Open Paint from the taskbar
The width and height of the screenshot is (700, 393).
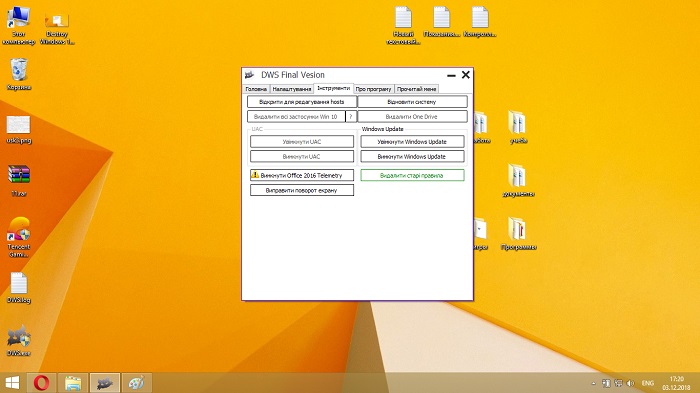coord(137,383)
